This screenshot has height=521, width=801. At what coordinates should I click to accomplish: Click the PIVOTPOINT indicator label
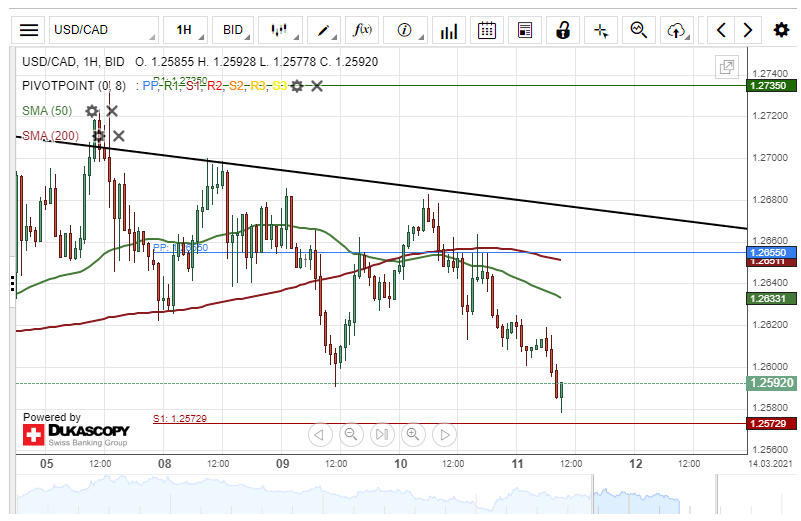point(74,86)
